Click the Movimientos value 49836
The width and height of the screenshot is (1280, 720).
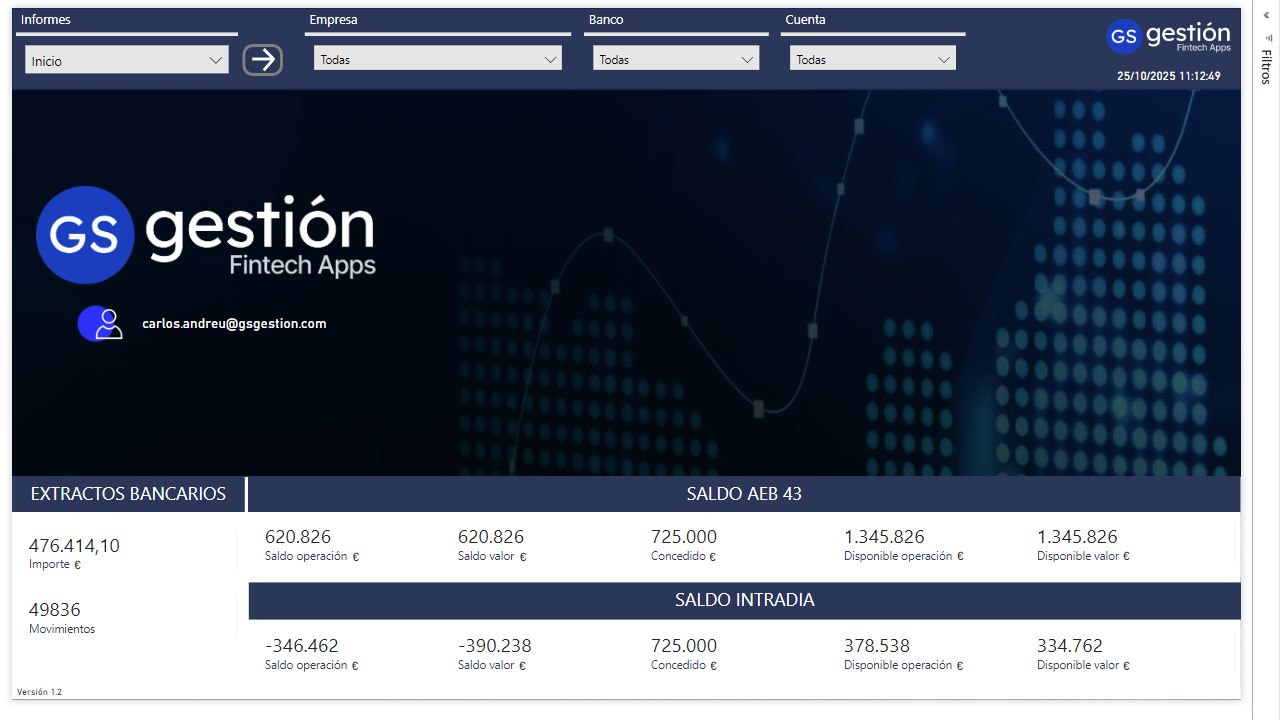click(55, 609)
